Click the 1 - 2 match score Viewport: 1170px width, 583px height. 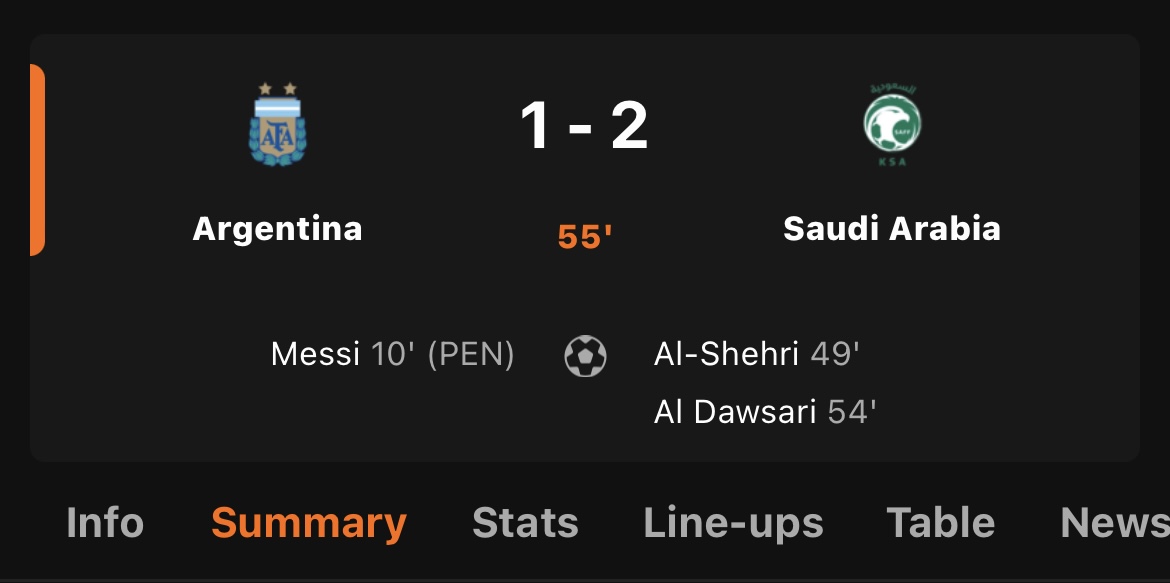coord(584,126)
